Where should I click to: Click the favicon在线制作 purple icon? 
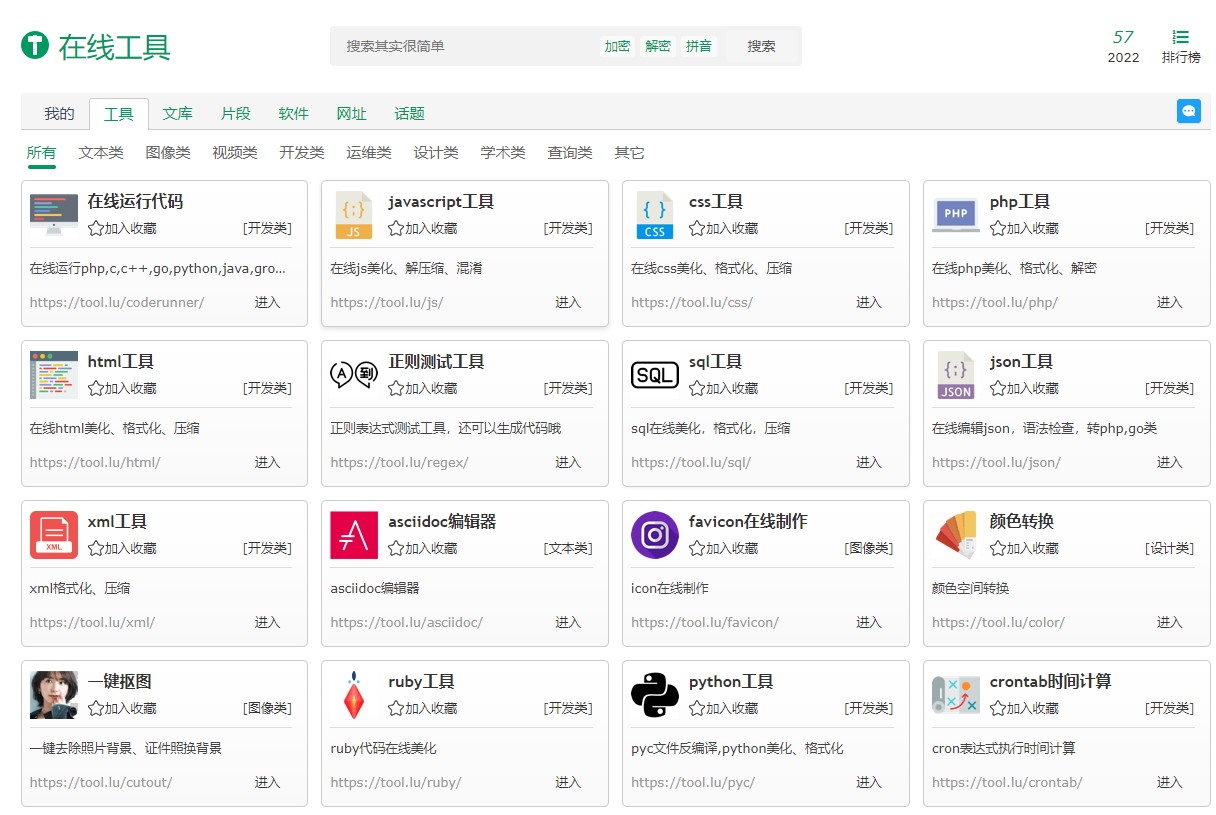point(655,535)
